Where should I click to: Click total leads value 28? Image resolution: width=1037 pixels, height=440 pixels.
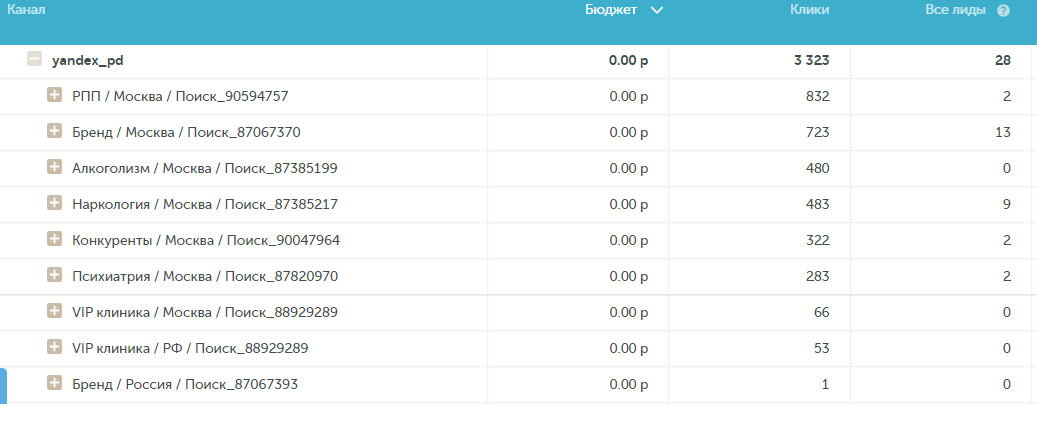[1003, 61]
